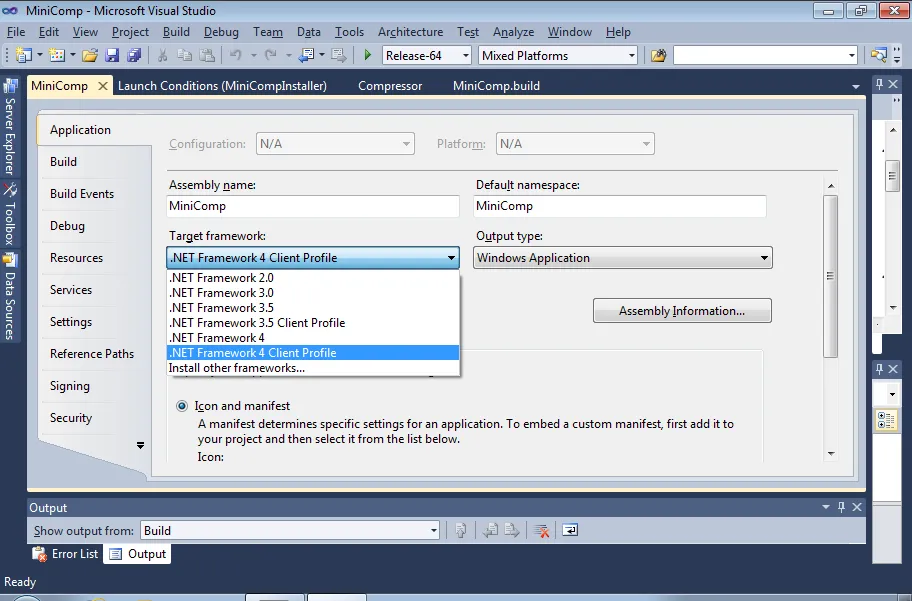This screenshot has width=912, height=601.
Task: Click the Find in Files folder icon
Action: pyautogui.click(x=658, y=55)
